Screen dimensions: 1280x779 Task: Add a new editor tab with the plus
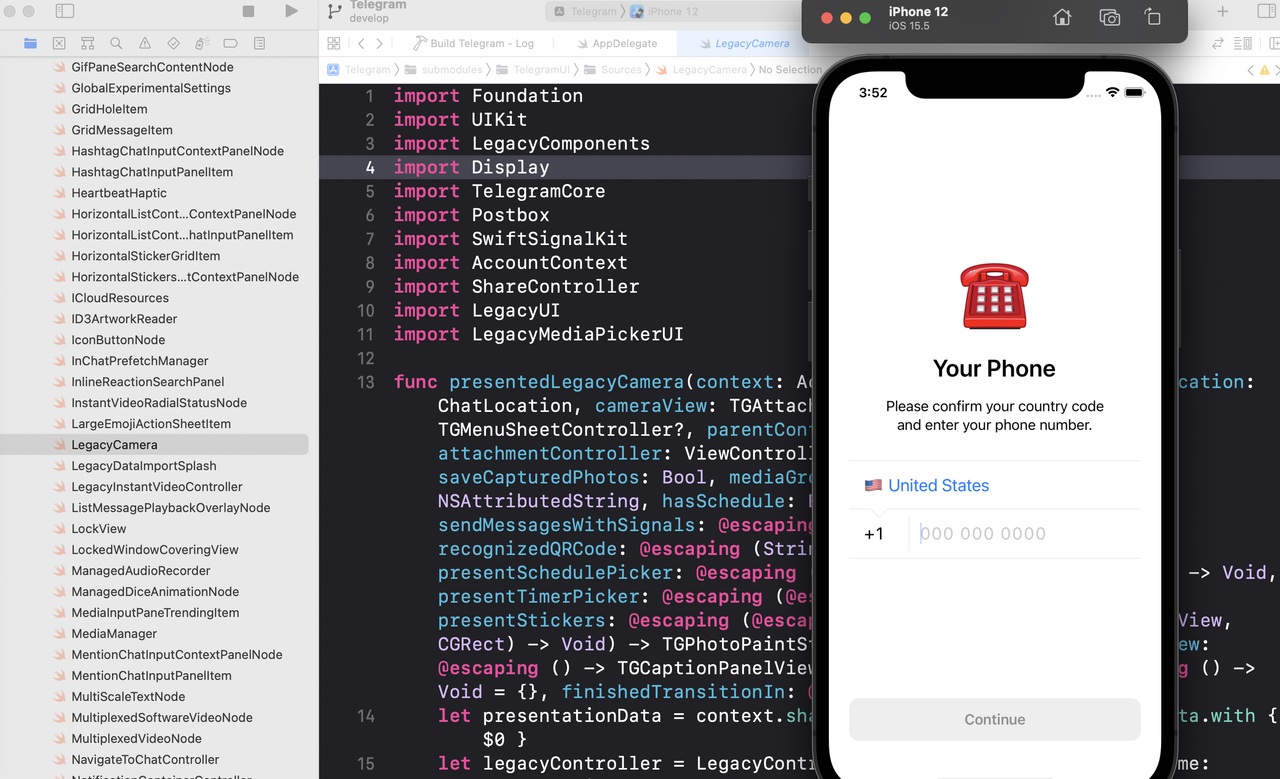(1222, 11)
